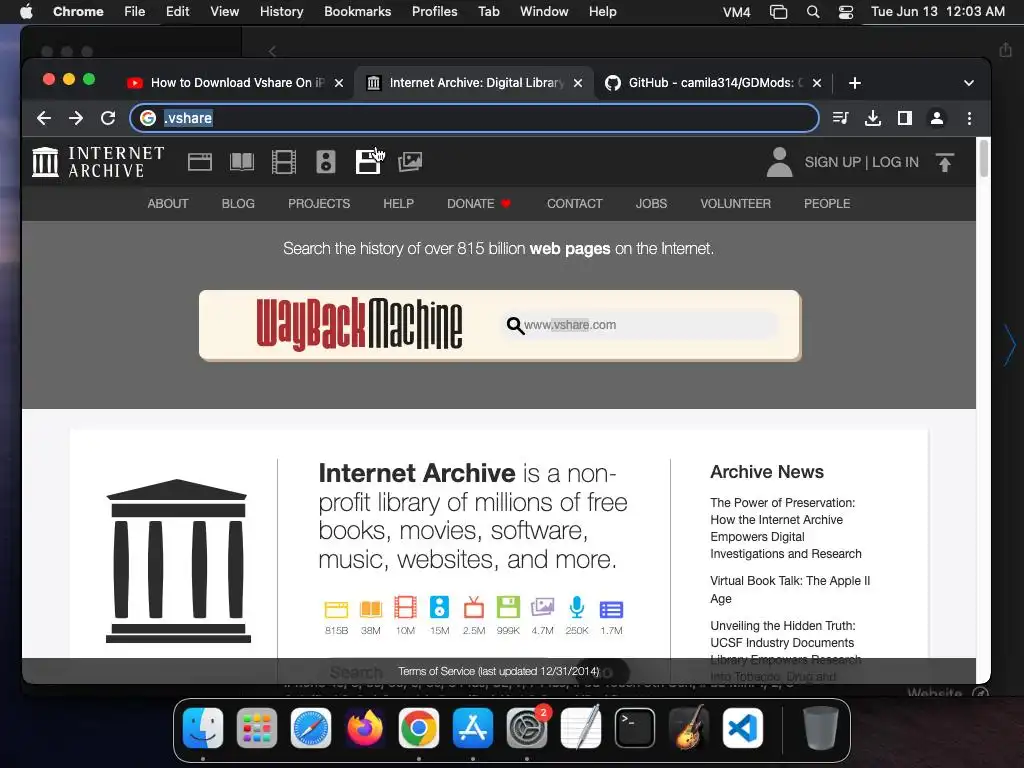Click the Wayback Machine search magnifier icon
Screen dimensions: 1024x768
(515, 325)
